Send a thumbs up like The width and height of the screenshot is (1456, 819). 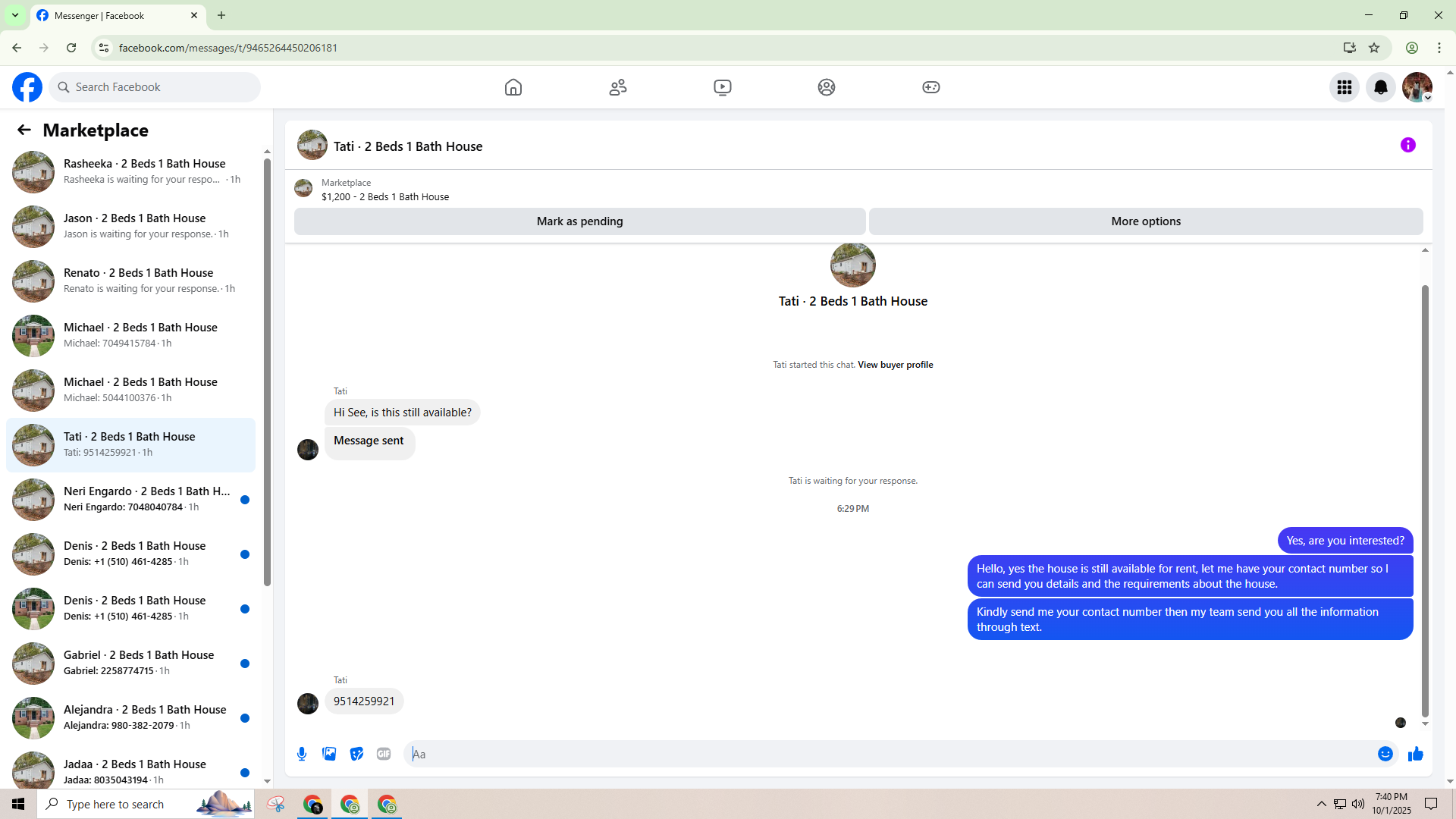pyautogui.click(x=1416, y=754)
